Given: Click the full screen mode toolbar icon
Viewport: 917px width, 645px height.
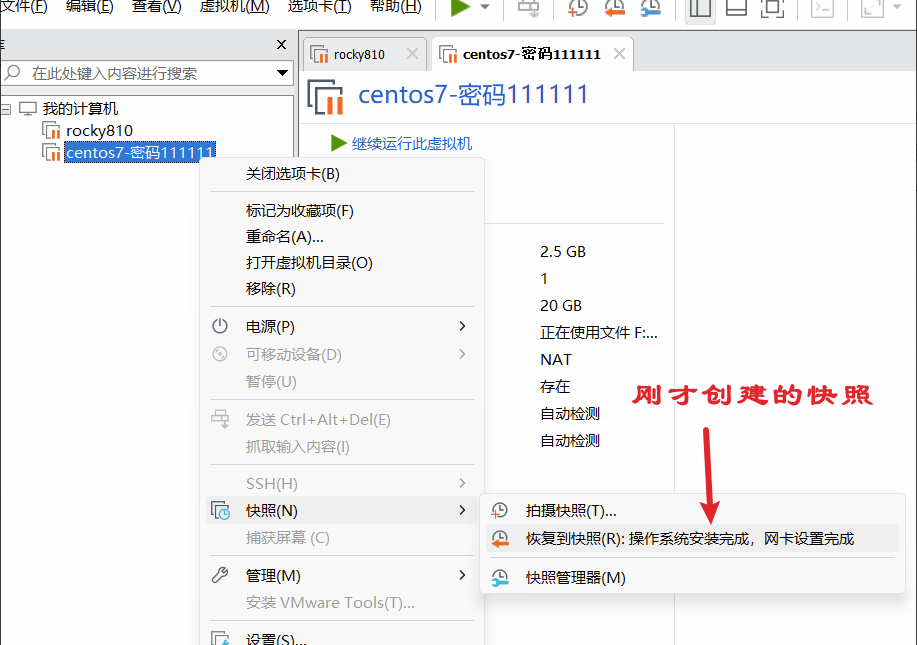Looking at the screenshot, I should [773, 8].
